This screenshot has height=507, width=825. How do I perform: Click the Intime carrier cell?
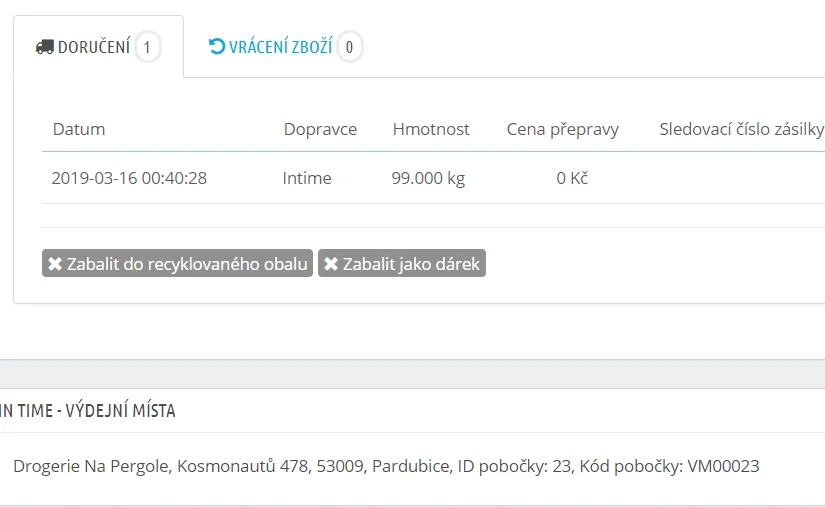coord(307,179)
